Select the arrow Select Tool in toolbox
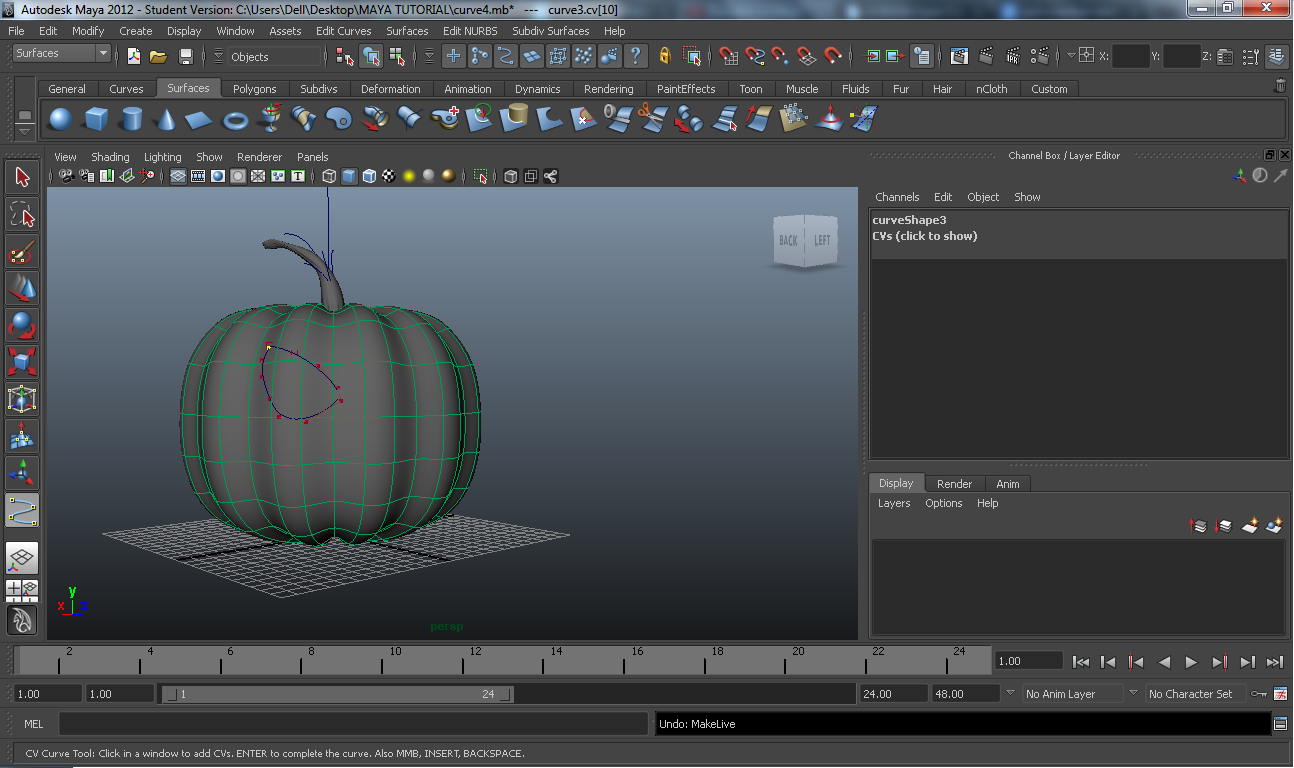Image resolution: width=1294 pixels, height=768 pixels. point(22,178)
